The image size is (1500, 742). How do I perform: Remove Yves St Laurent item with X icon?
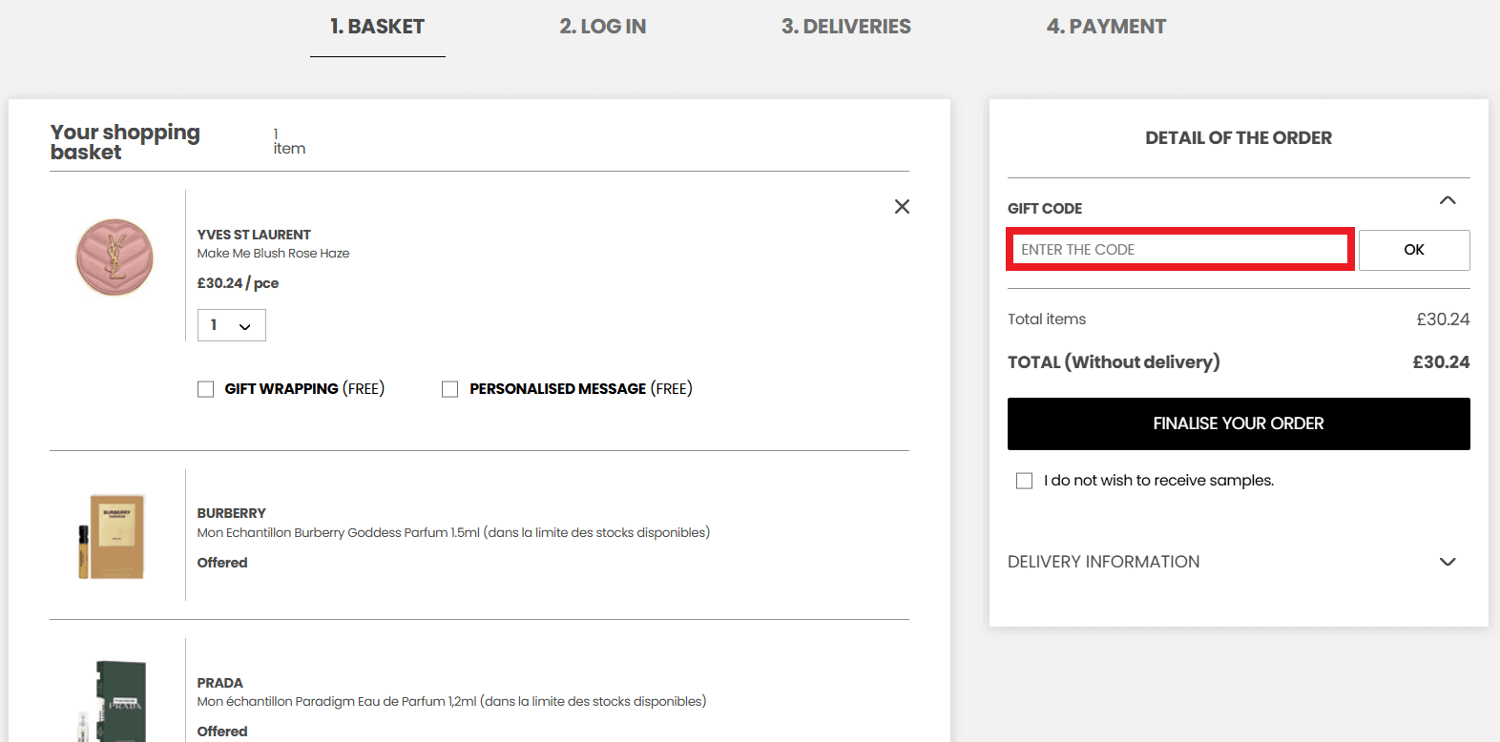(x=902, y=206)
